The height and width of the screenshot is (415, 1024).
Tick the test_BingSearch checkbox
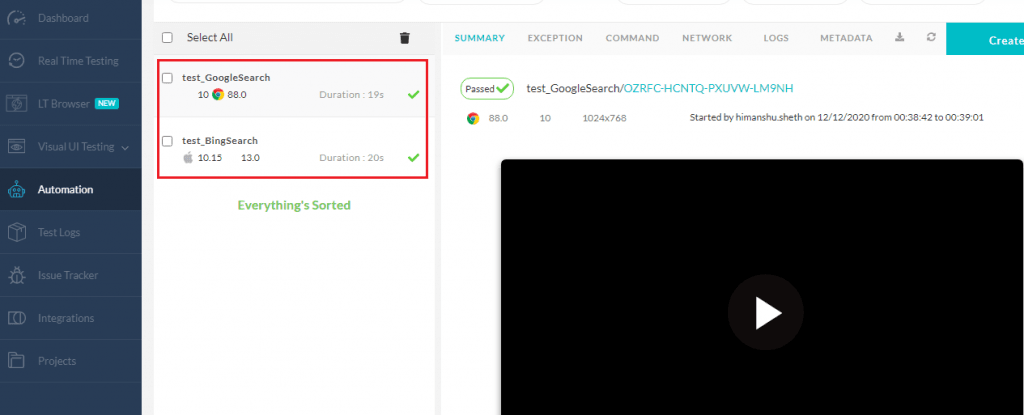[x=167, y=141]
